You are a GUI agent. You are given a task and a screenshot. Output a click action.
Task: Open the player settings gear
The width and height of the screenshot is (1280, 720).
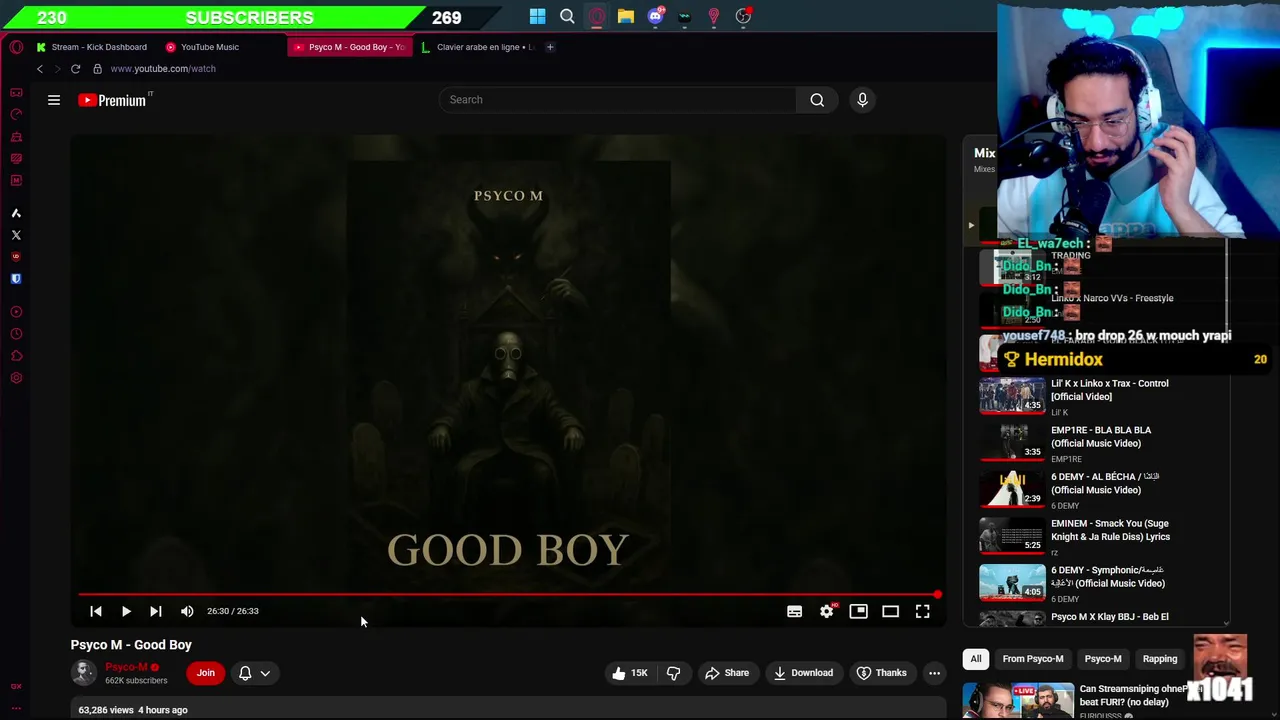tap(827, 611)
